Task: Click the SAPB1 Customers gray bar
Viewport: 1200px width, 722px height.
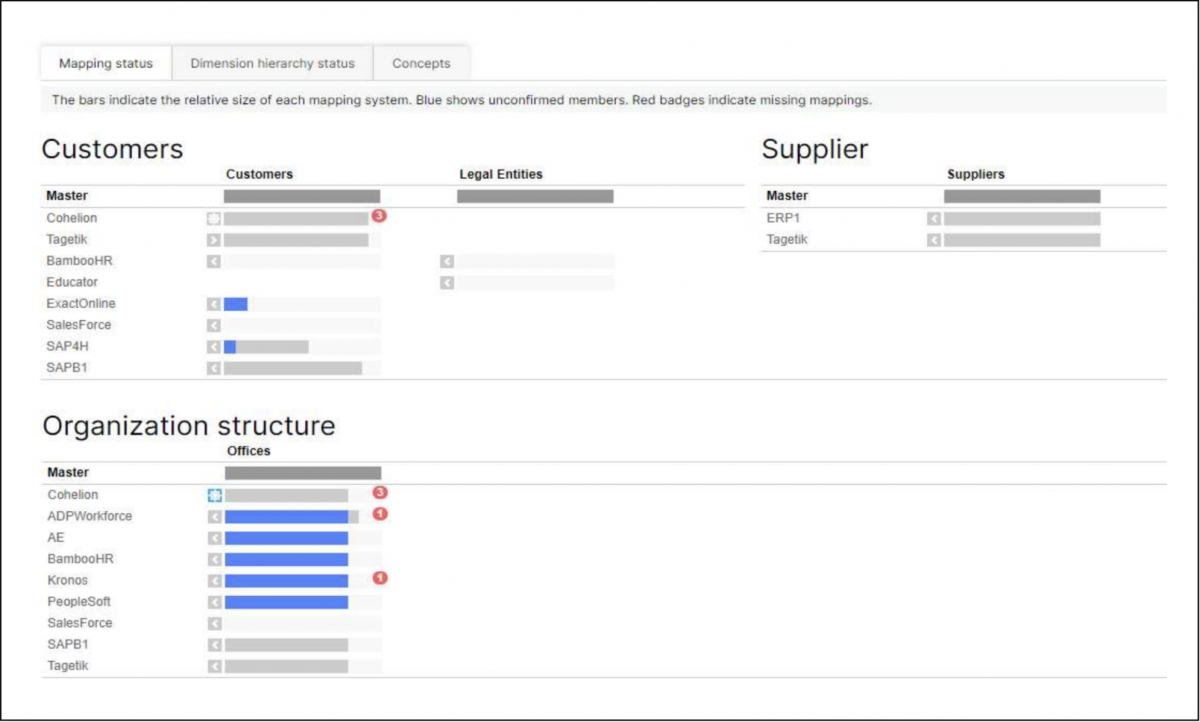Action: [293, 368]
